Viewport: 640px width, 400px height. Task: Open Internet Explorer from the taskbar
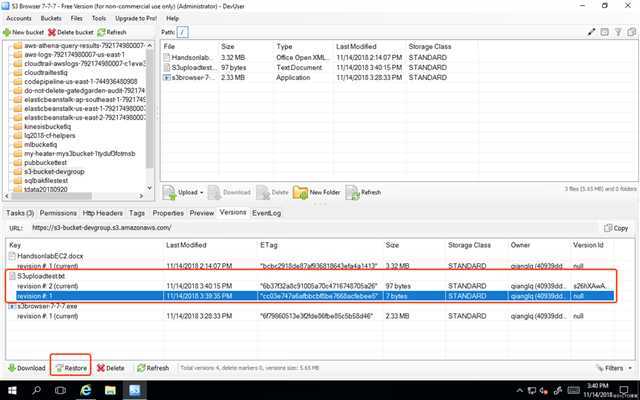point(86,390)
